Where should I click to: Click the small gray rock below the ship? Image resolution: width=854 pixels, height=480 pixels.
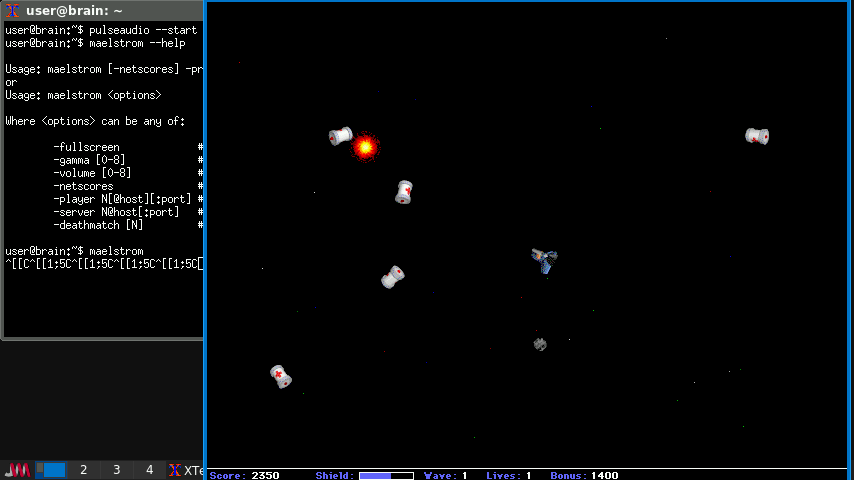tap(540, 344)
